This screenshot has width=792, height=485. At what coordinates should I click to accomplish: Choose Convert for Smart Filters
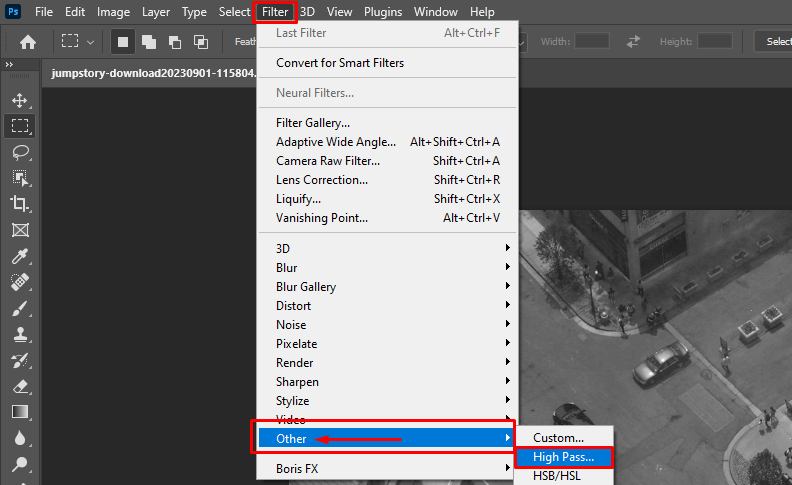tap(387, 63)
